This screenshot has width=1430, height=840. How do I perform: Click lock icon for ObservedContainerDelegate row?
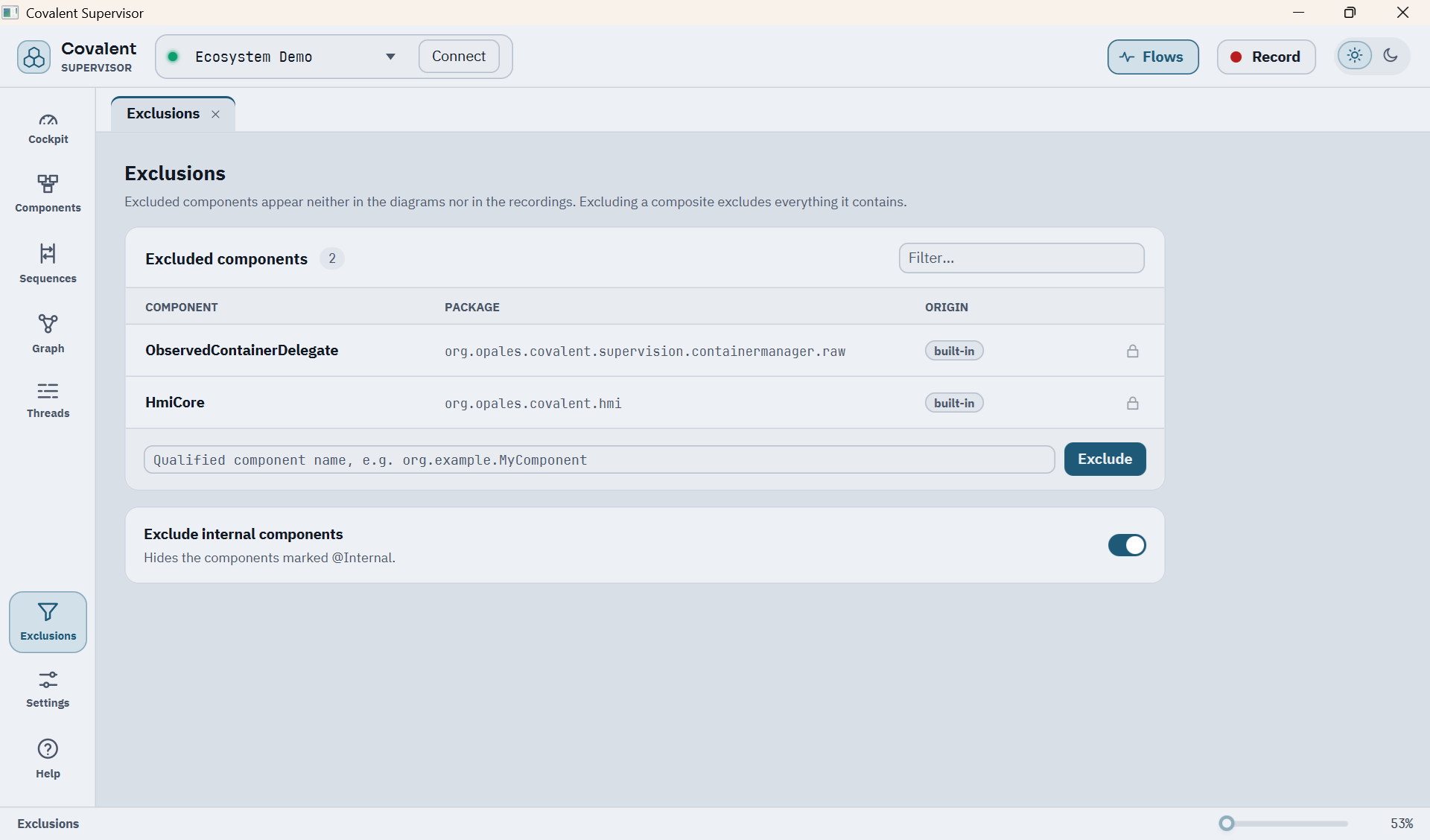coord(1133,351)
